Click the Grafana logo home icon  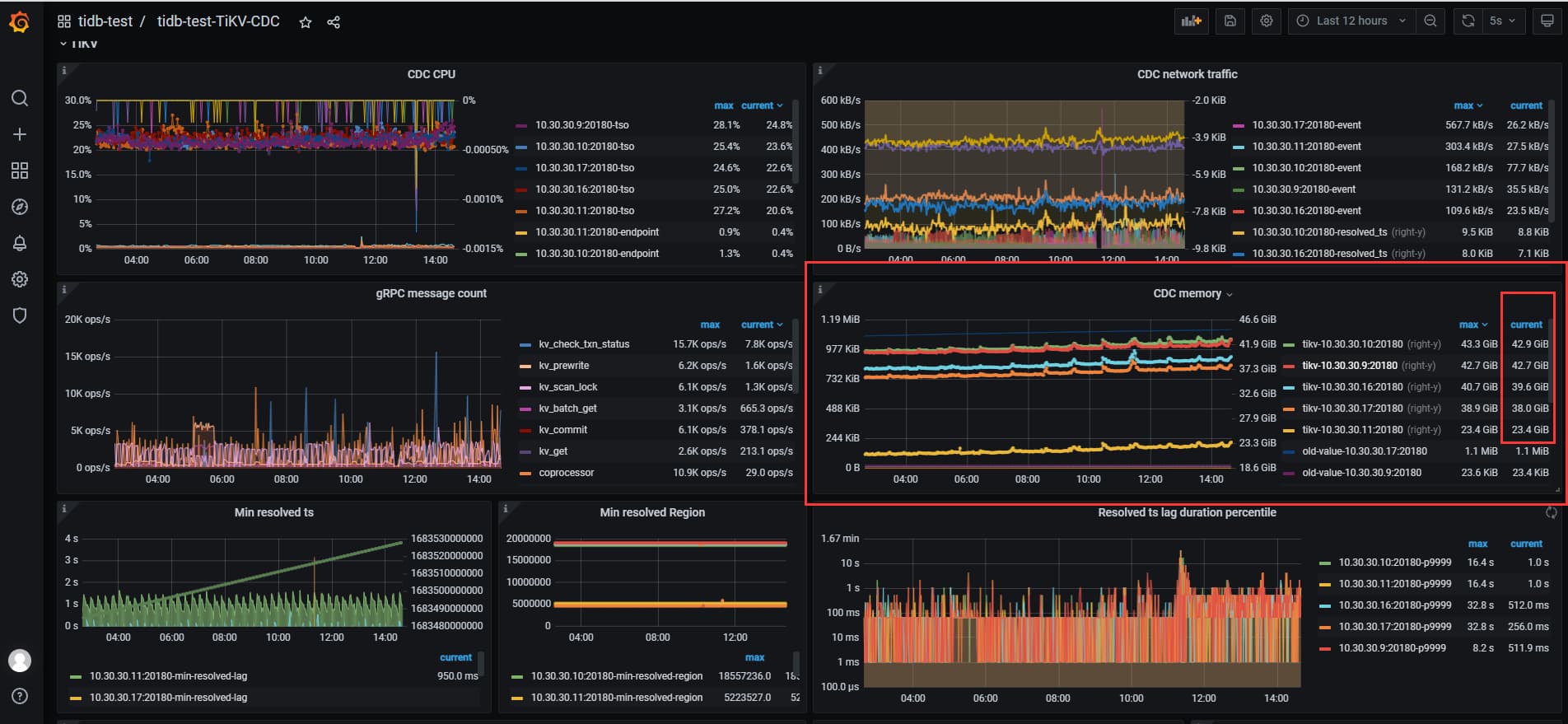[x=20, y=22]
